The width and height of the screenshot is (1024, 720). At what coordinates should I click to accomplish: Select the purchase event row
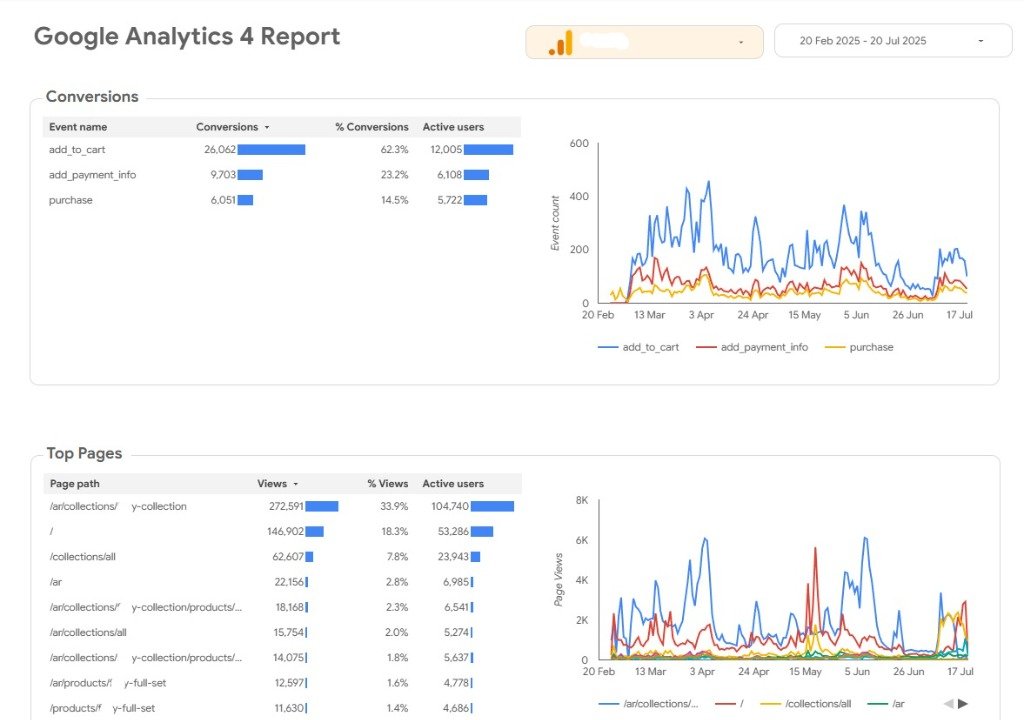(x=71, y=200)
